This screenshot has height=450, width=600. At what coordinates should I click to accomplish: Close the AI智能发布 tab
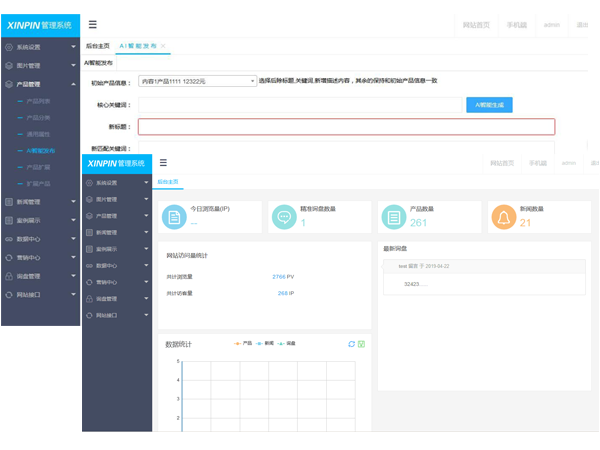click(x=163, y=46)
